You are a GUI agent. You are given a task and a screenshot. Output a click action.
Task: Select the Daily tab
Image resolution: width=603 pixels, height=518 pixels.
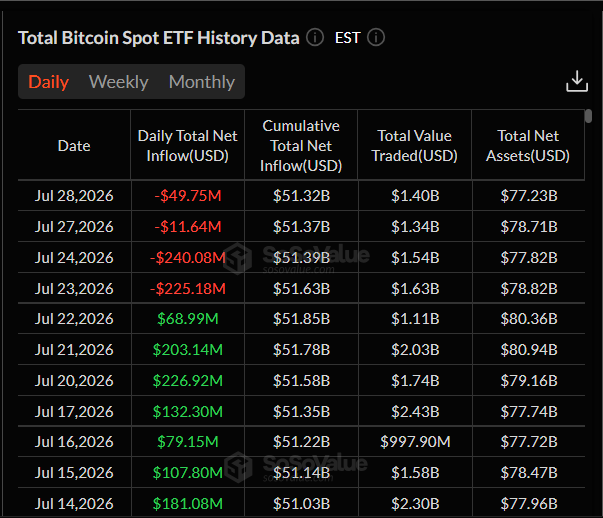[x=48, y=82]
